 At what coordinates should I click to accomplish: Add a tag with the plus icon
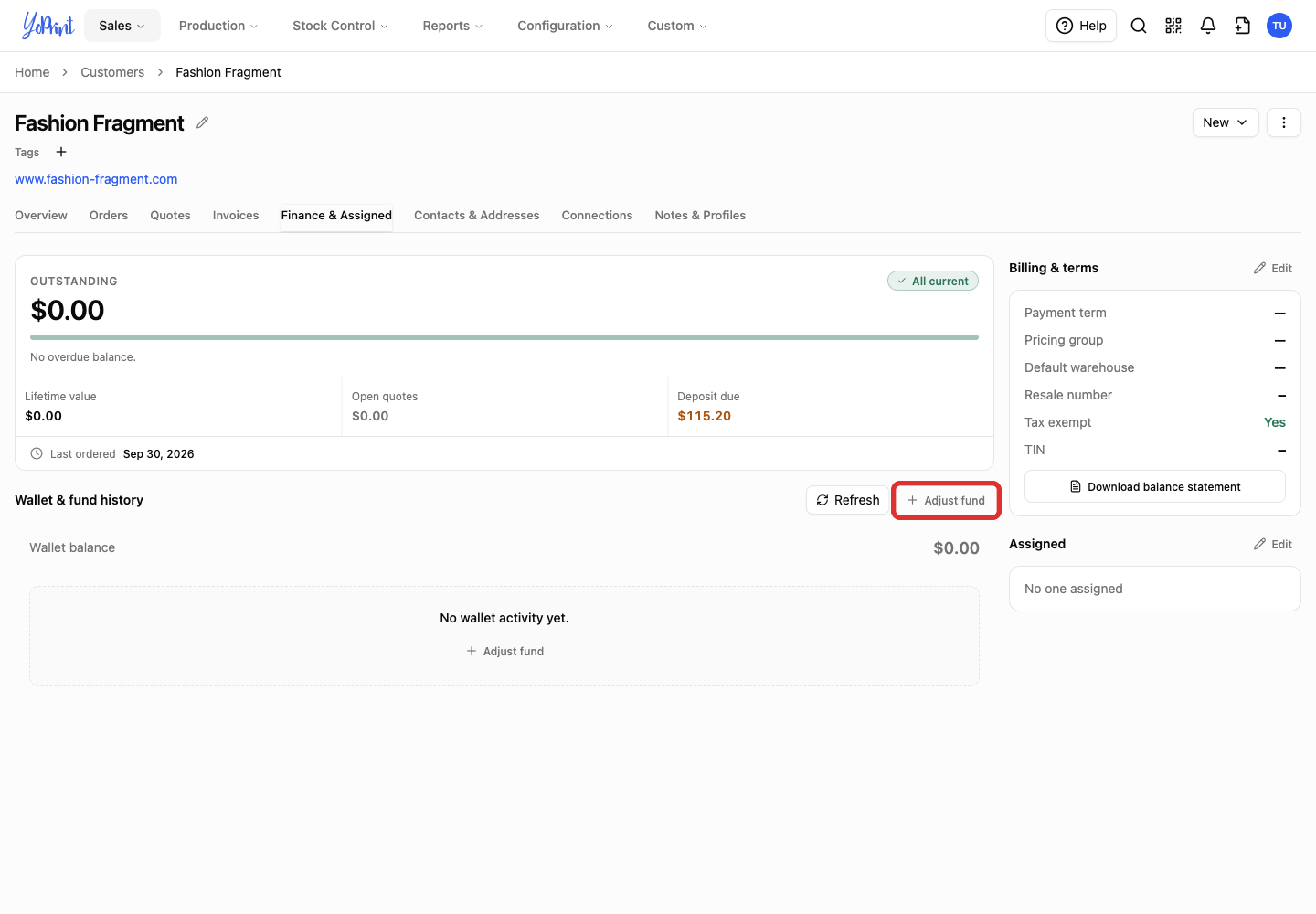[61, 152]
